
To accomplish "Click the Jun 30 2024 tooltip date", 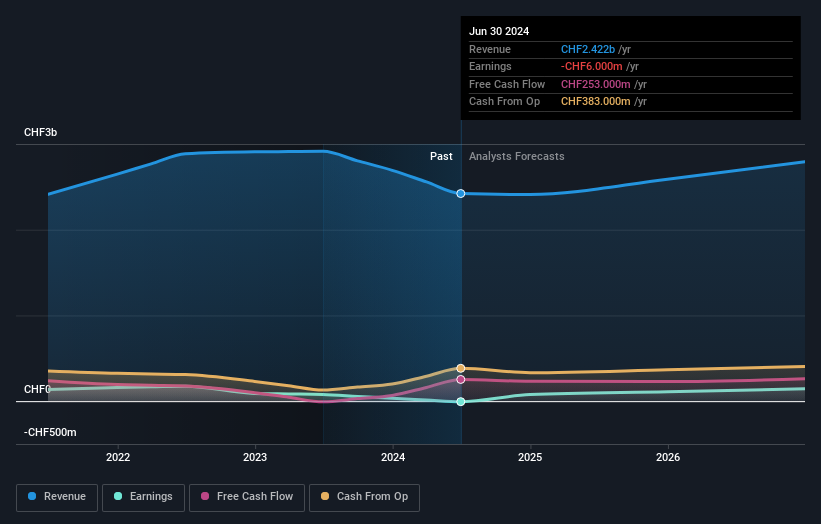I will (x=499, y=31).
